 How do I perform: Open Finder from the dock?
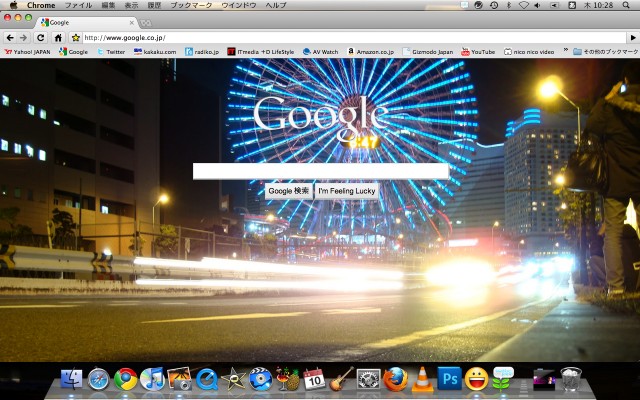click(x=72, y=379)
